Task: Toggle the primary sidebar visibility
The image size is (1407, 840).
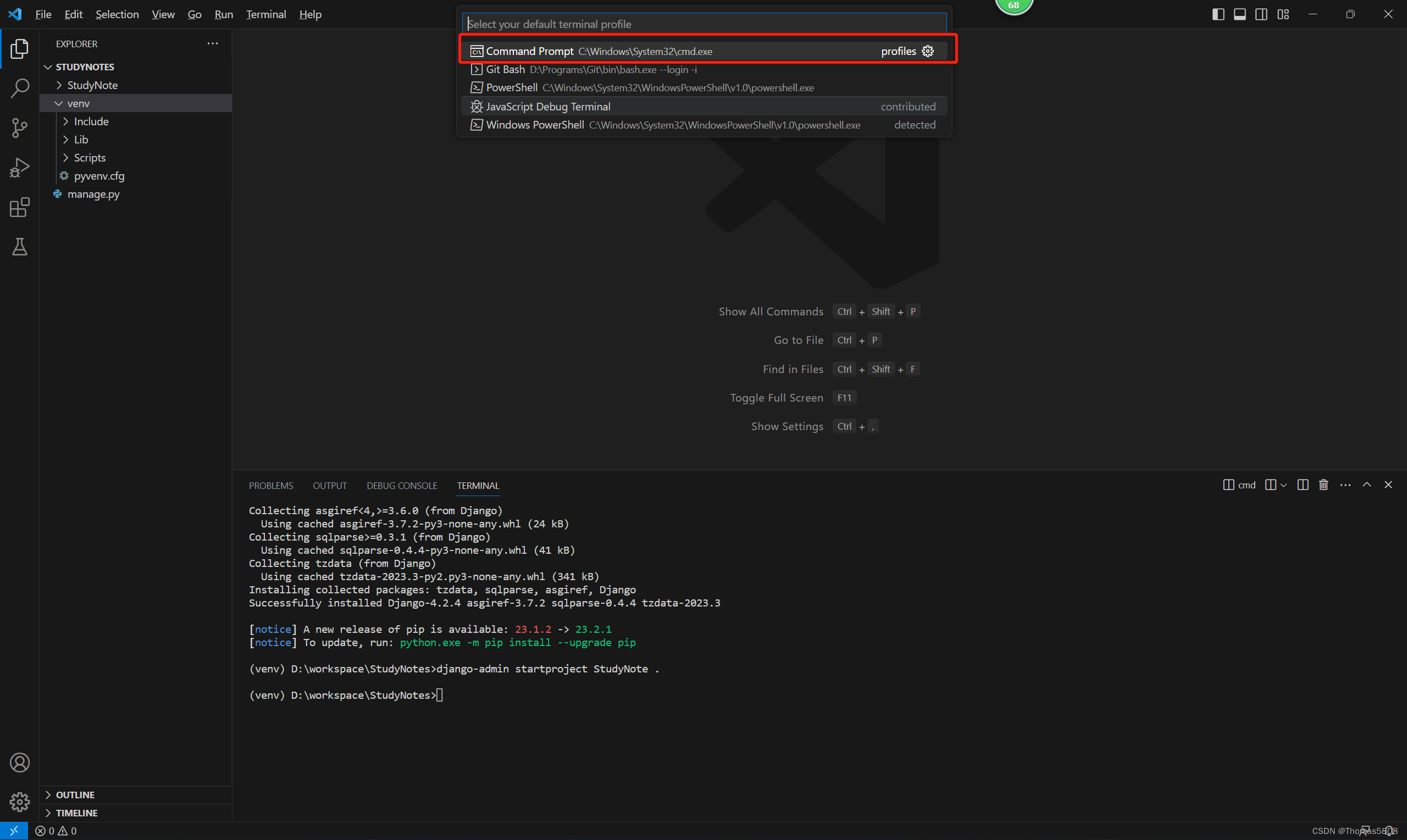Action: [1218, 14]
